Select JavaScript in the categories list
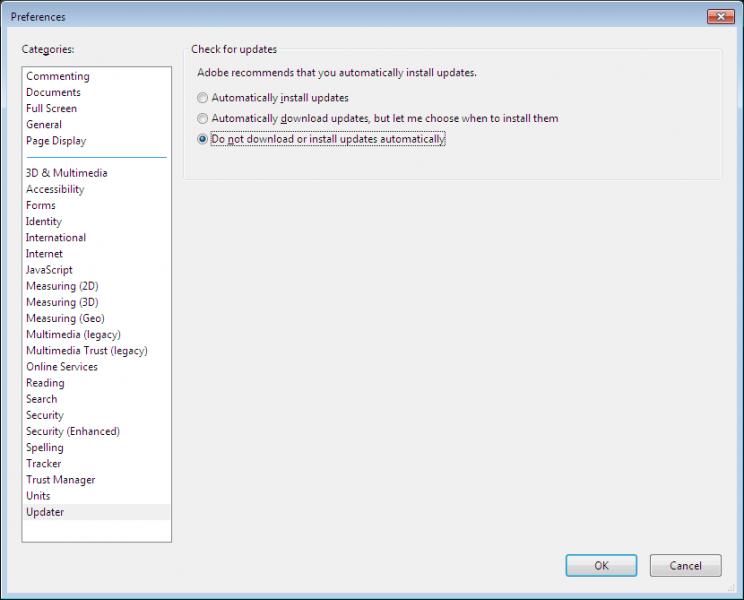 49,270
